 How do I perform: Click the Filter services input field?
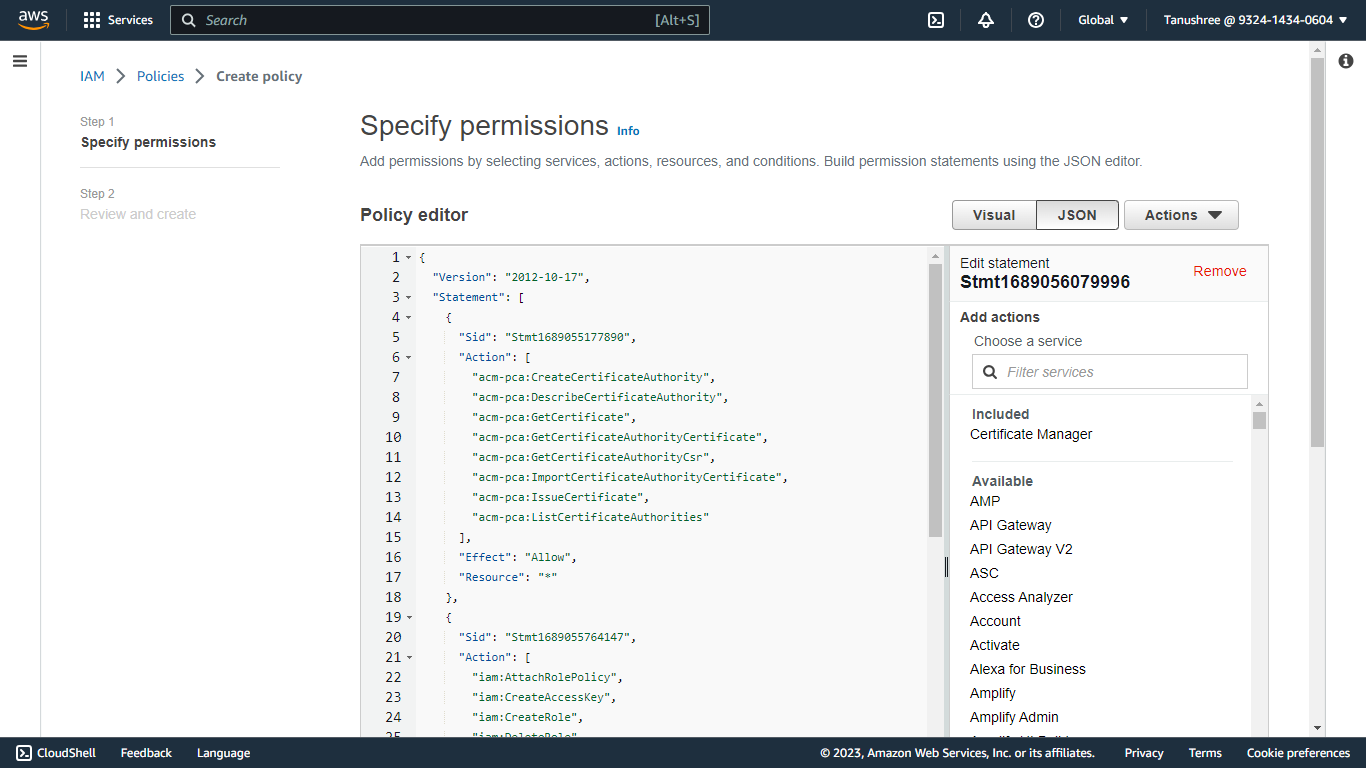(1110, 372)
